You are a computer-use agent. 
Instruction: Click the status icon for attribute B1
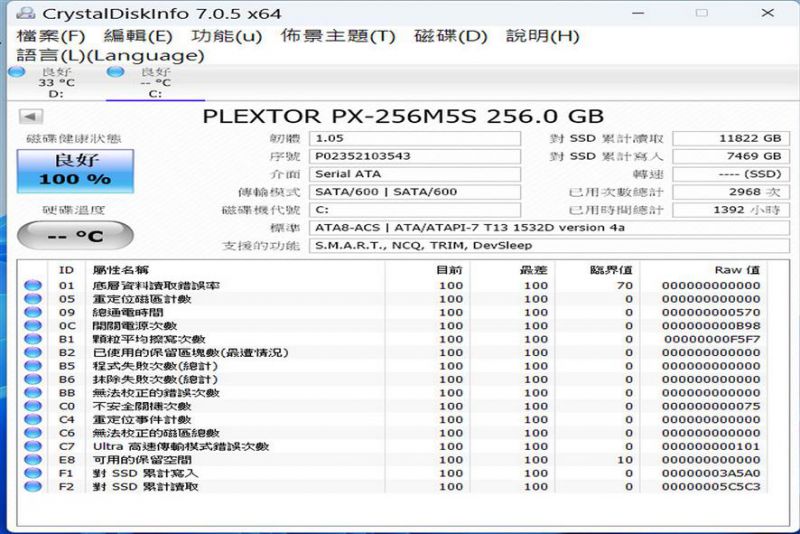tap(33, 339)
